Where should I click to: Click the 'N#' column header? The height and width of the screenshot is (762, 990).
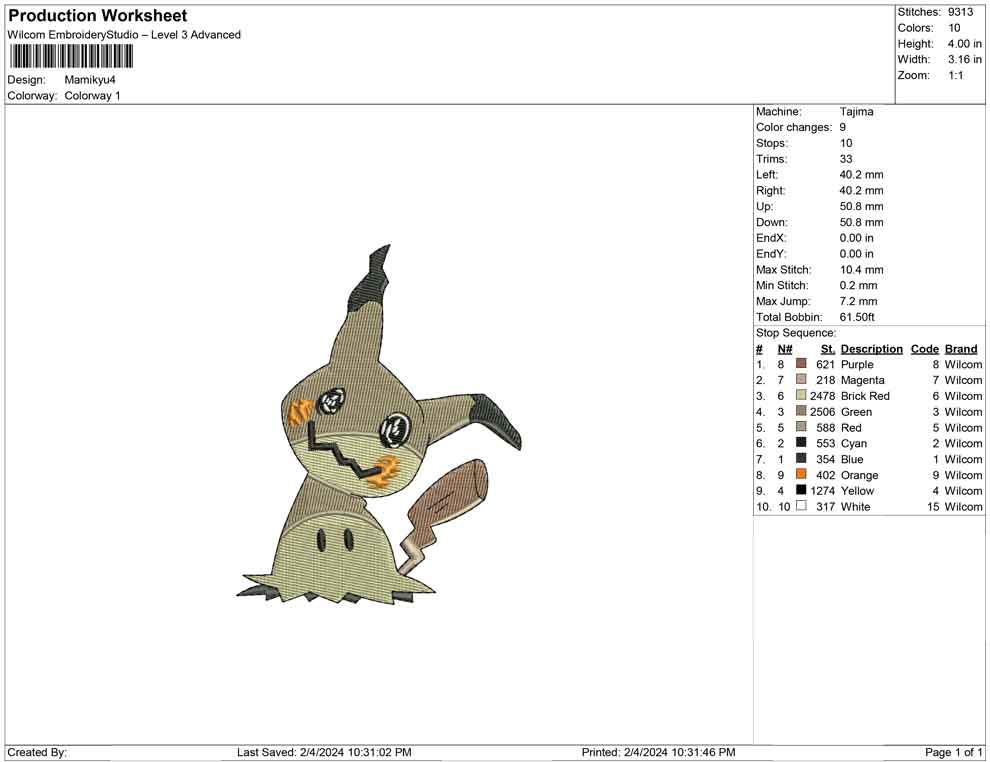[x=785, y=348]
